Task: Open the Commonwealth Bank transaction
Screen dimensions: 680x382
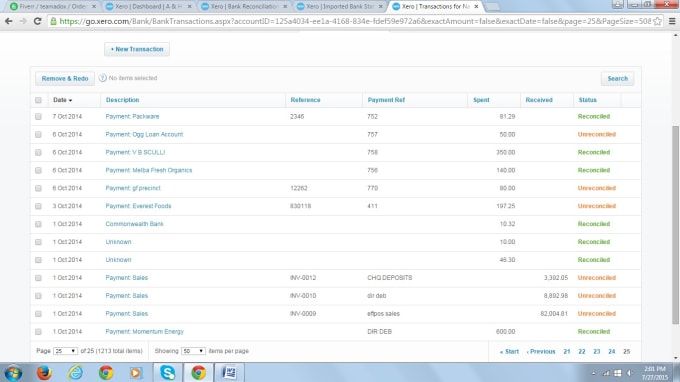Action: tap(134, 224)
